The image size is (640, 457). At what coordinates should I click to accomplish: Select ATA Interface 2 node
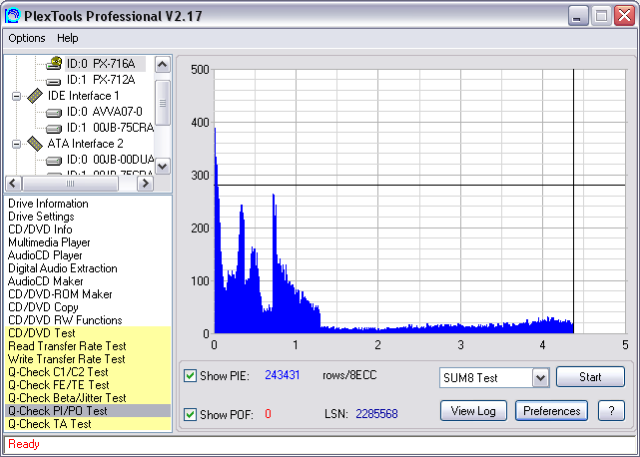(x=85, y=144)
